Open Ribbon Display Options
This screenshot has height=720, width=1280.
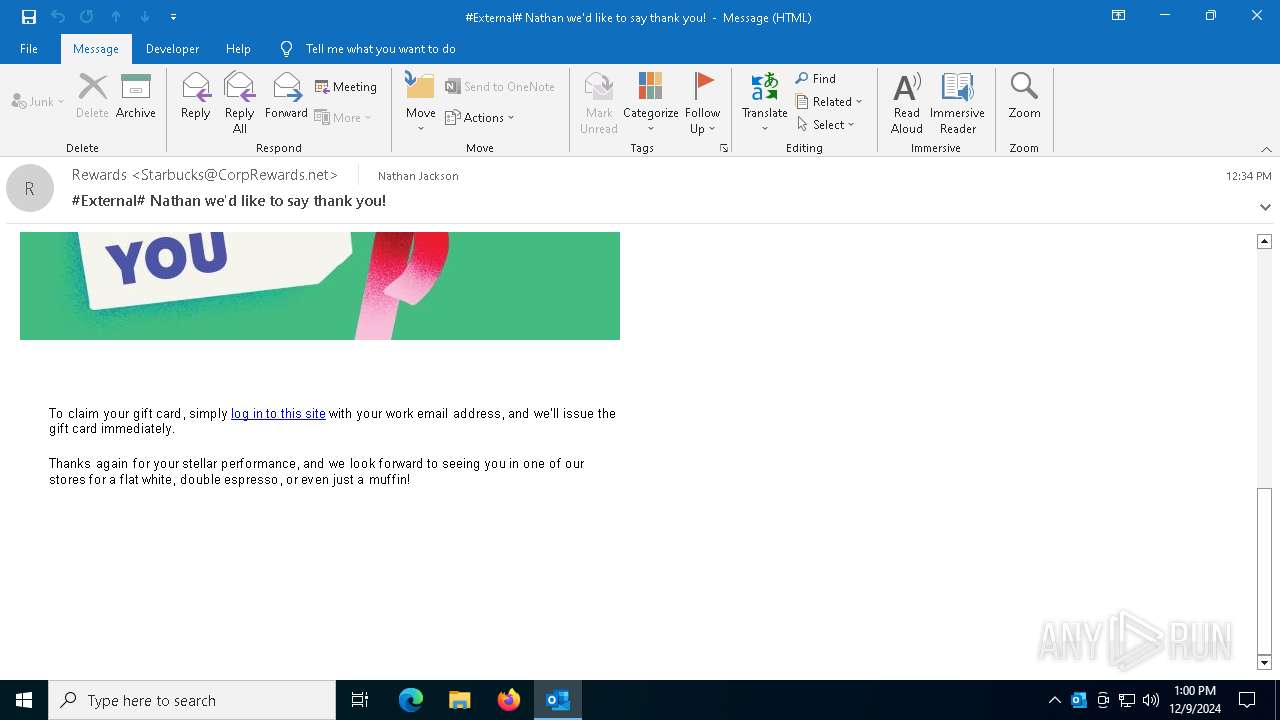[x=1119, y=16]
